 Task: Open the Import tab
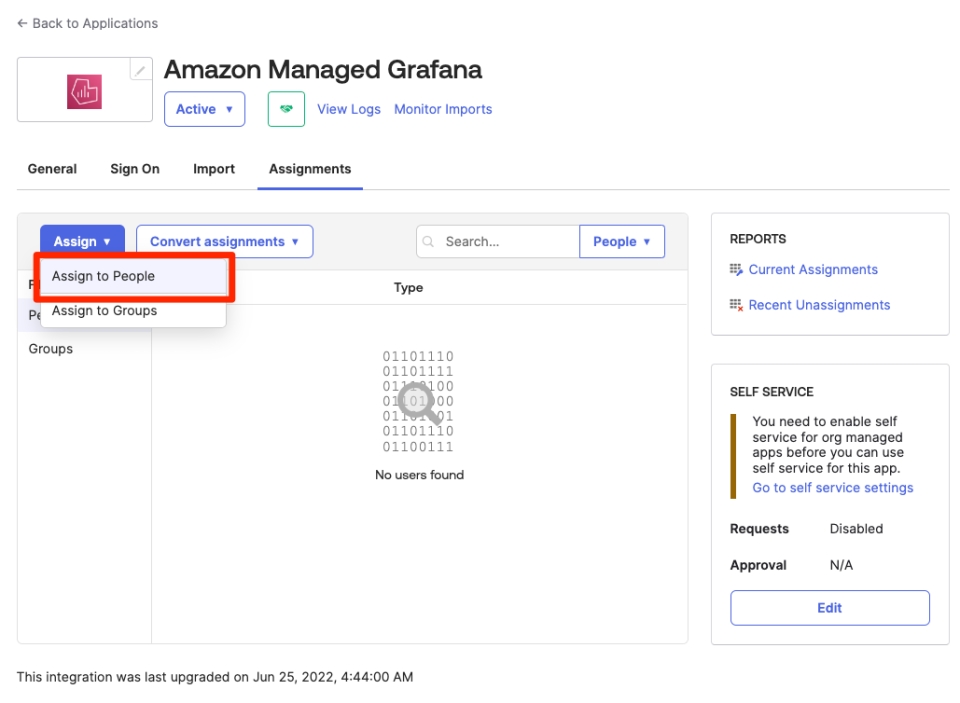(213, 169)
